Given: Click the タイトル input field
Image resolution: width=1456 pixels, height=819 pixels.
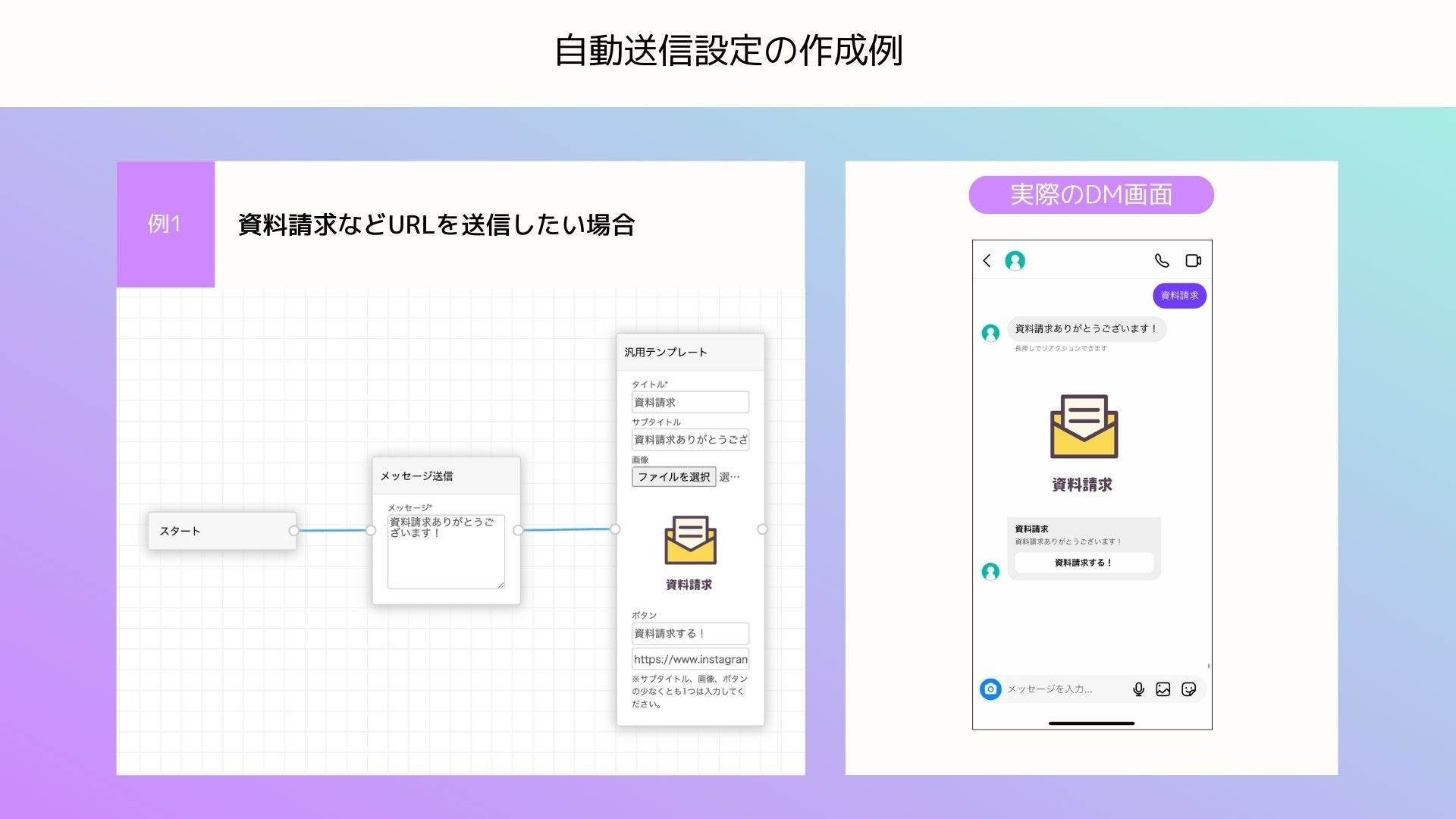Looking at the screenshot, I should tap(690, 403).
